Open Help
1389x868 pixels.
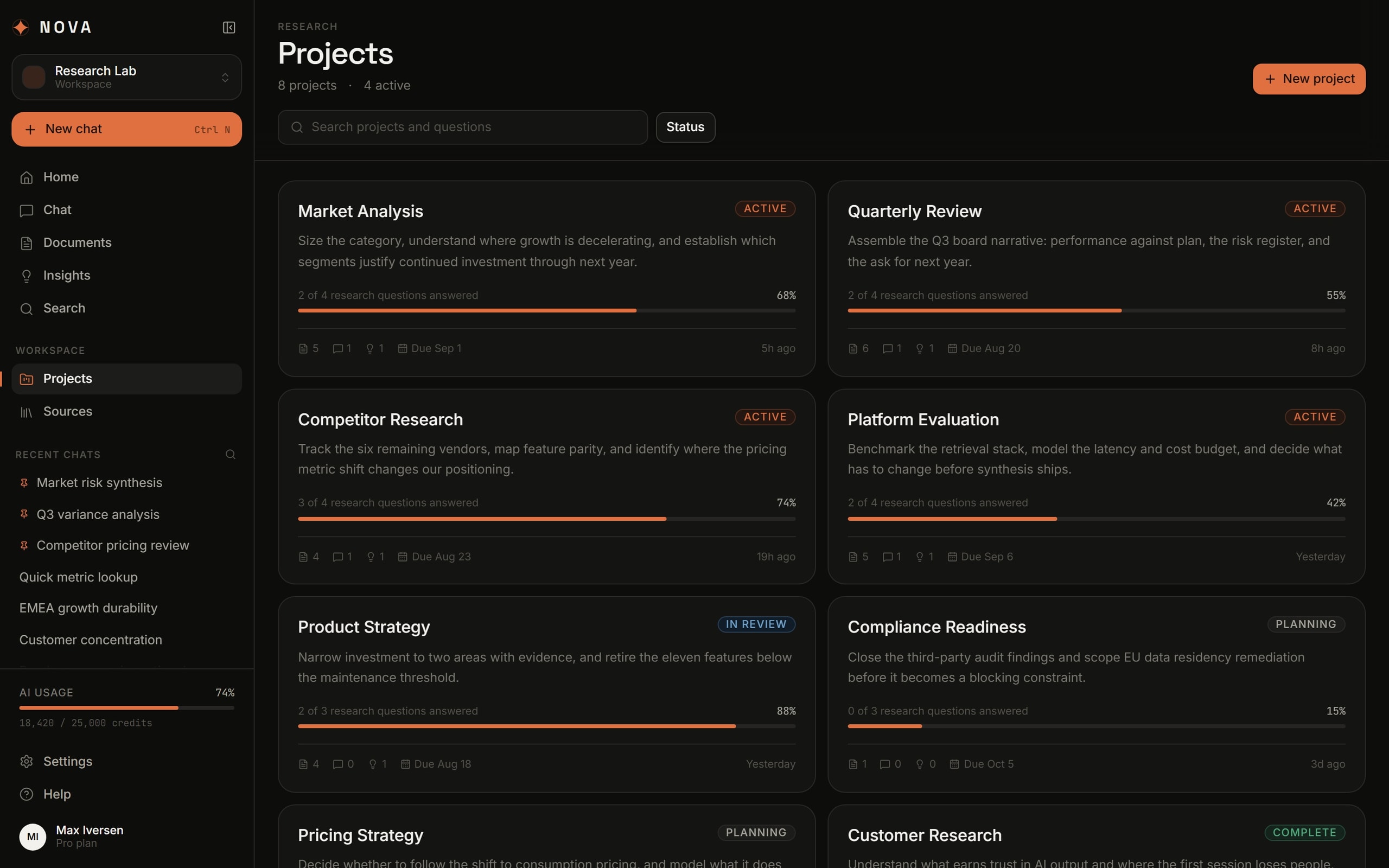tap(126, 795)
